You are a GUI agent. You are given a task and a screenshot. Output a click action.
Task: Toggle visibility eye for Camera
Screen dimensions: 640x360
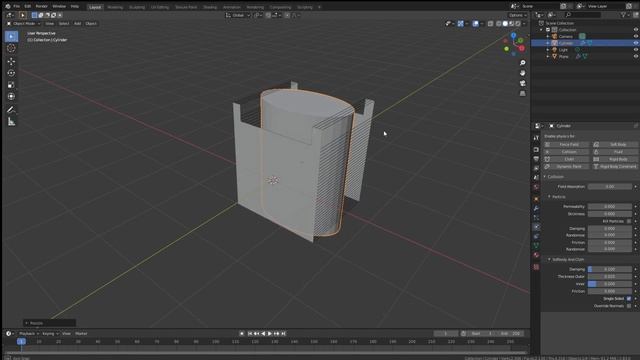point(636,36)
